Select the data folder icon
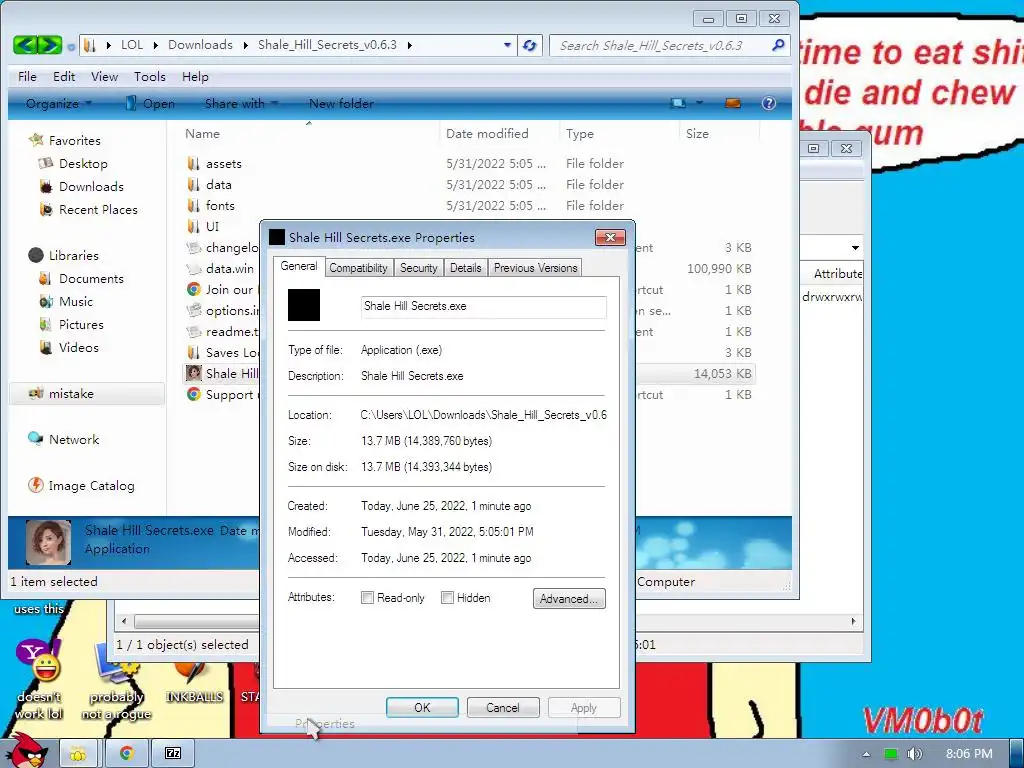Image resolution: width=1024 pixels, height=768 pixels. [x=193, y=184]
